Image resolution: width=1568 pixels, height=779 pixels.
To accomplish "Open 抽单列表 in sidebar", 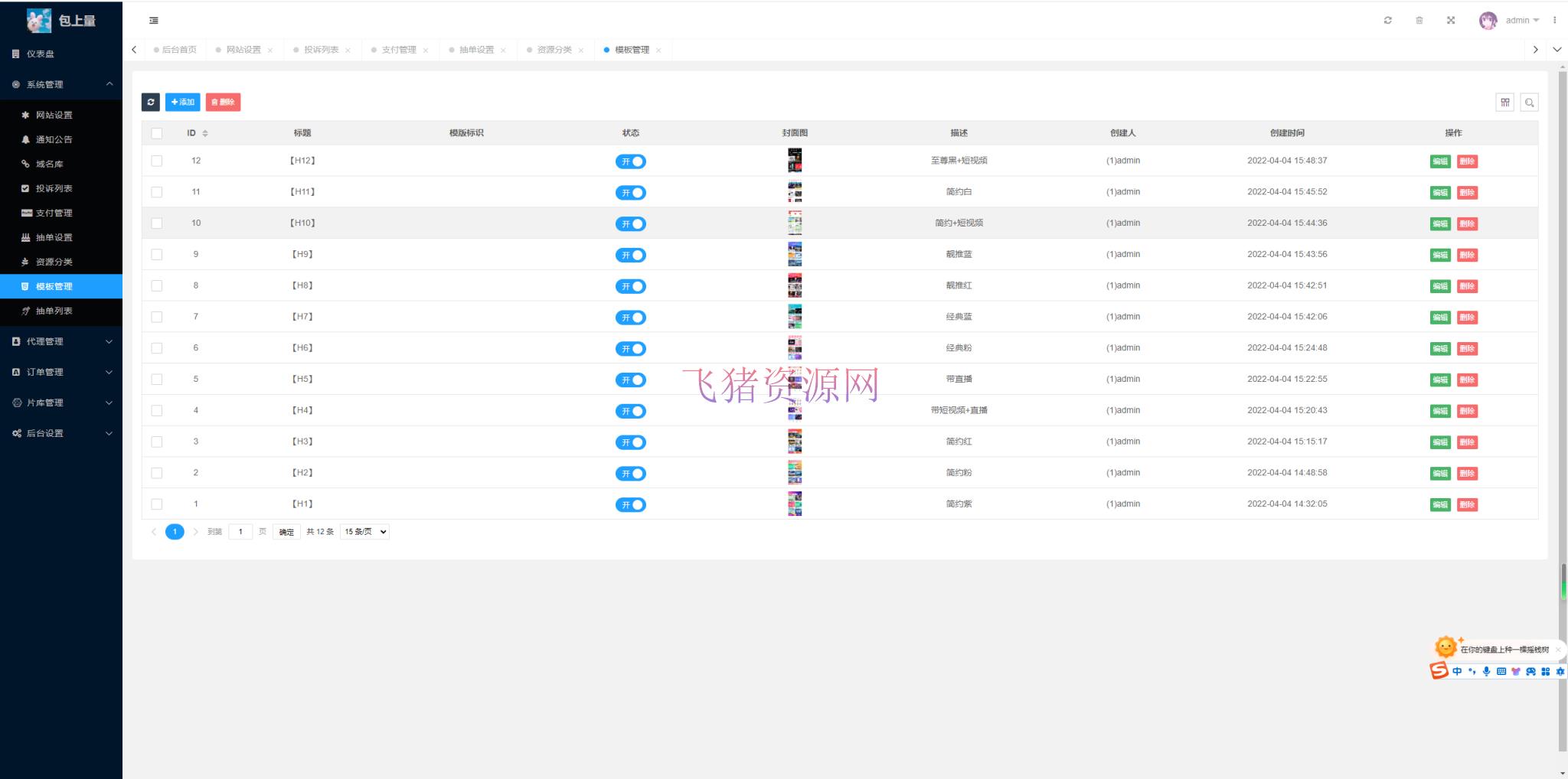I will 61,311.
